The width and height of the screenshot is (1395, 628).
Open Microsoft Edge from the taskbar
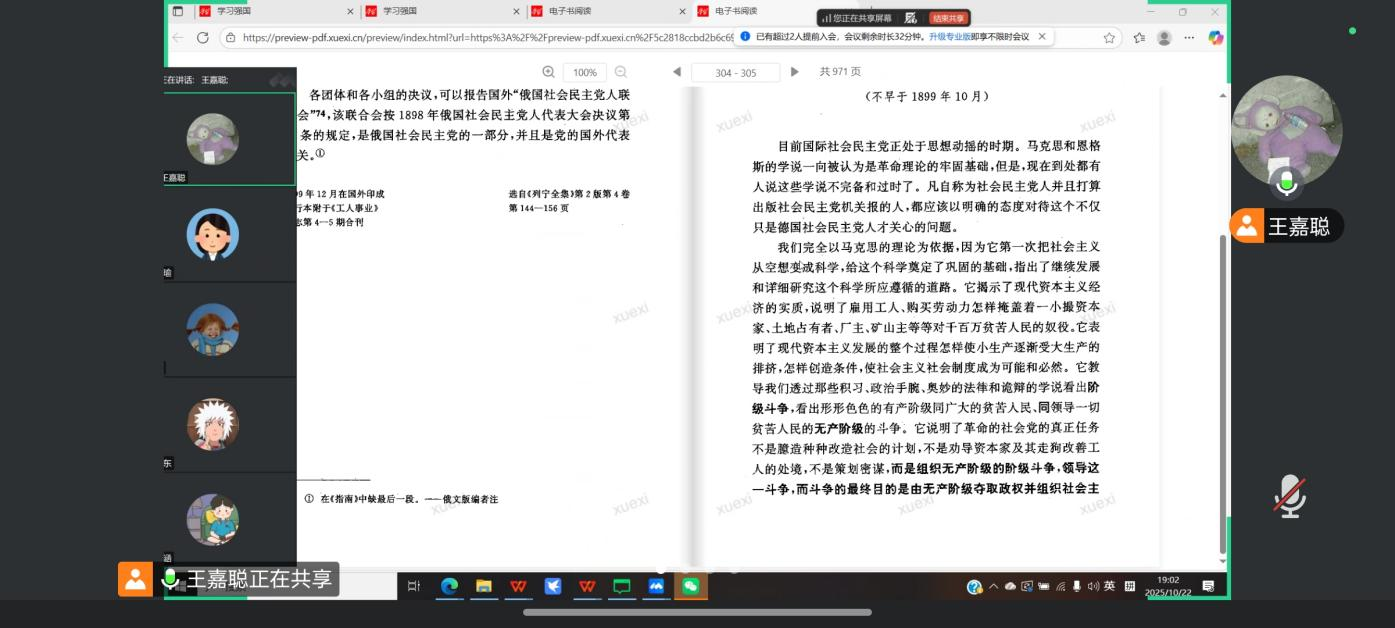coord(449,587)
